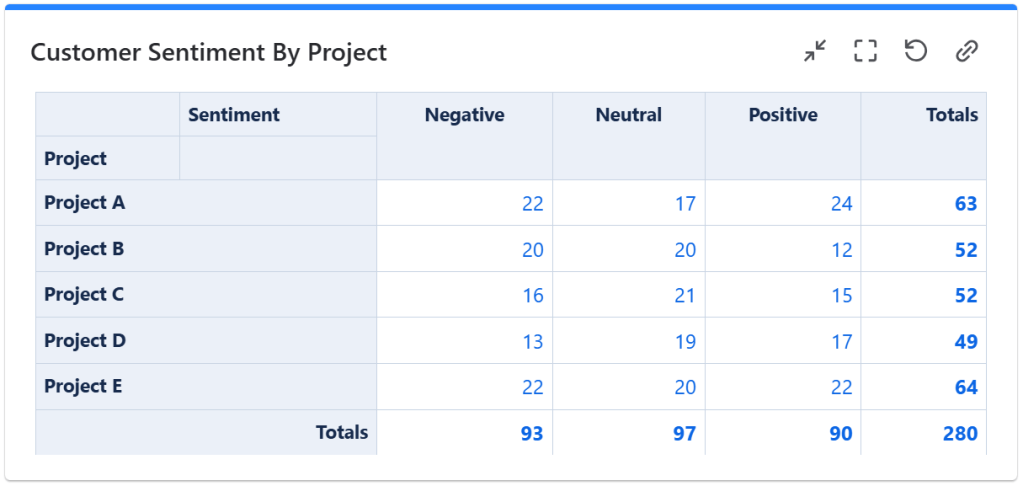Viewport: 1023px width, 486px height.
Task: Open Project C neutral count 21
Action: (684, 296)
